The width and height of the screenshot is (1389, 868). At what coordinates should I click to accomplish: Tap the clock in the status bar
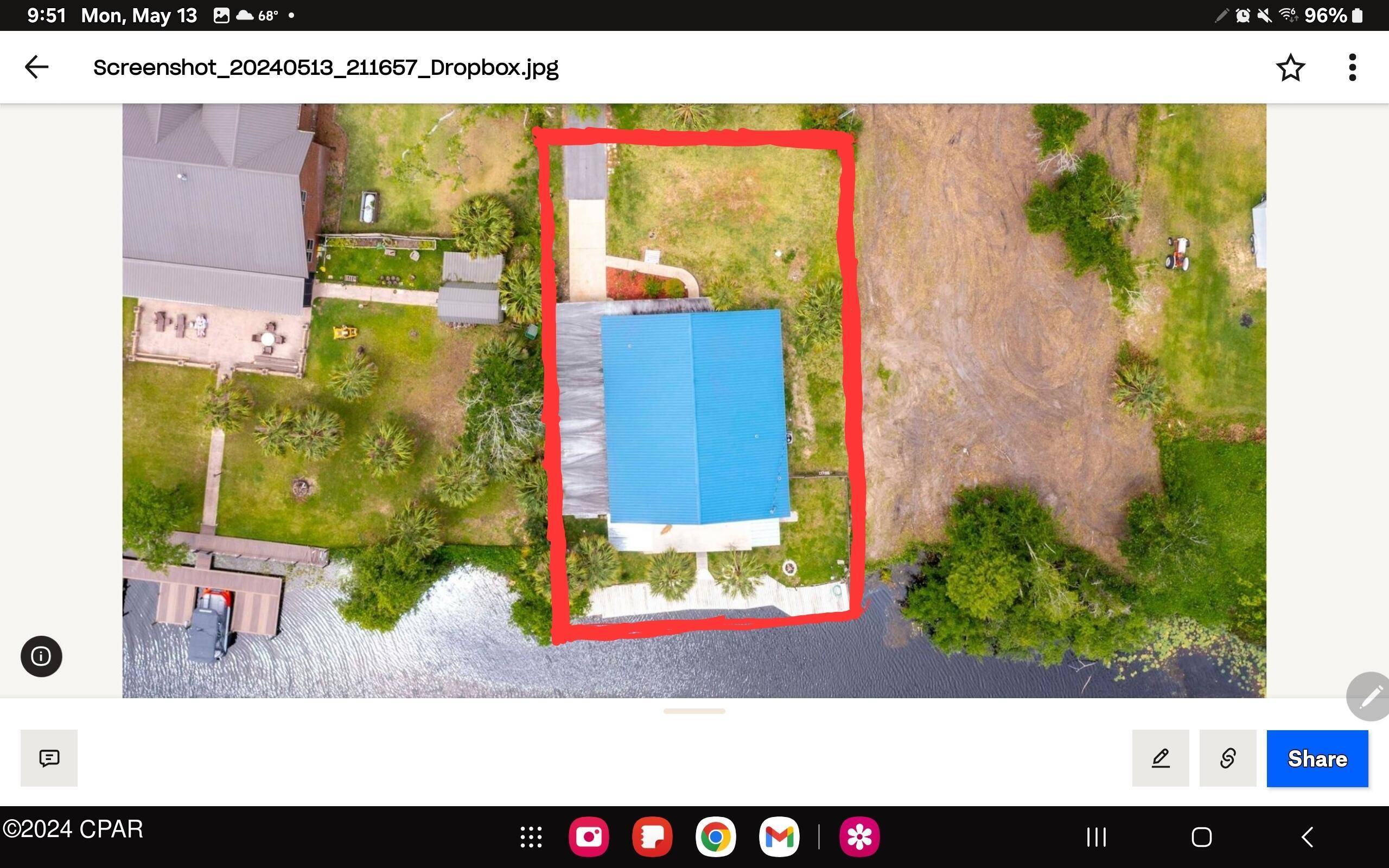coord(47,16)
